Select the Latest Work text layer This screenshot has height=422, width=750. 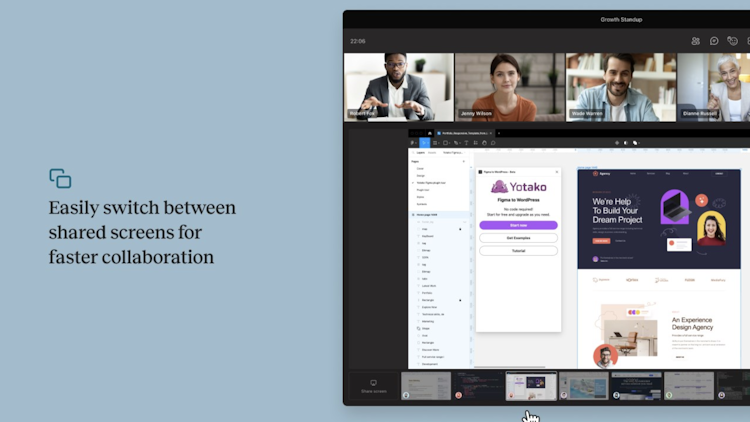coord(429,286)
